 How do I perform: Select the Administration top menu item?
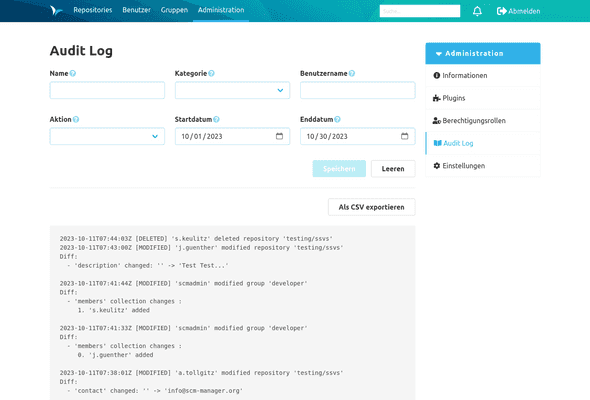[221, 10]
